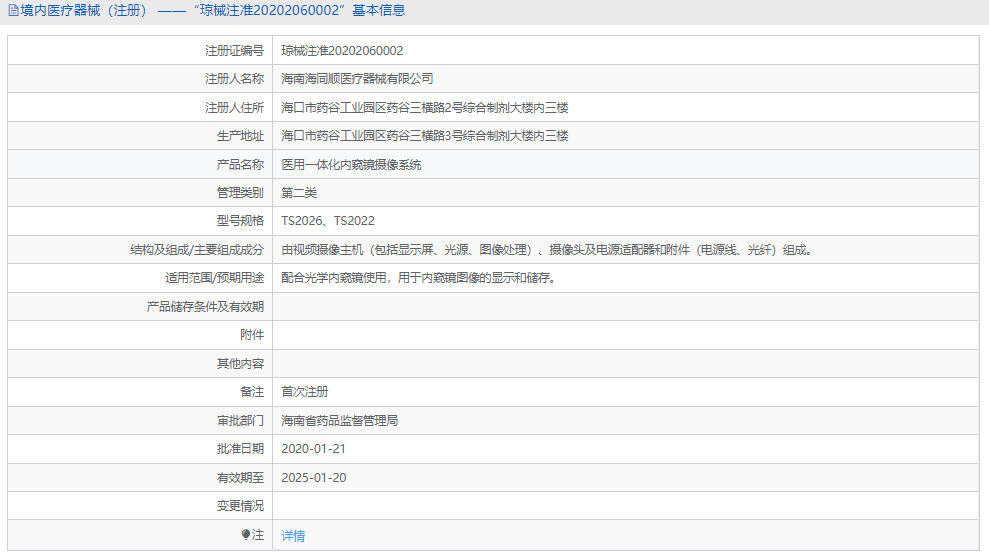This screenshot has width=989, height=556.
Task: Click the 附件 row label
Action: pyautogui.click(x=252, y=335)
